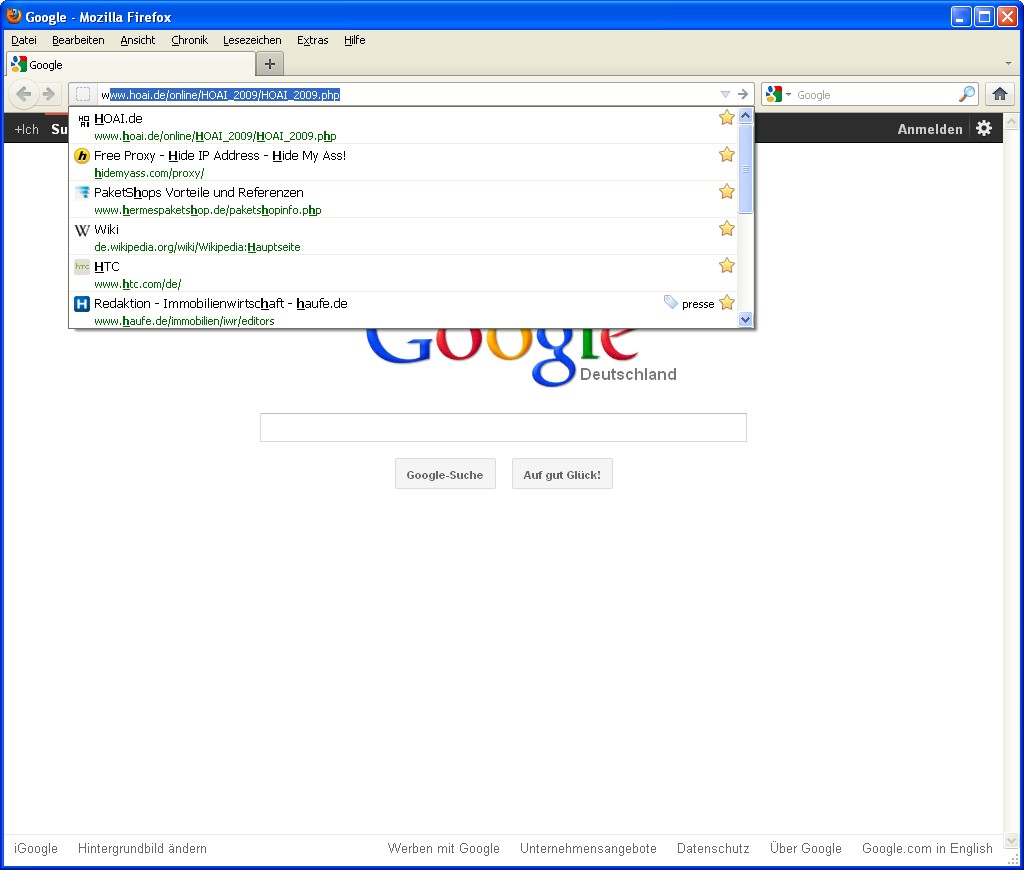Open the Ansicht menu
Viewport: 1024px width, 870px height.
[x=138, y=40]
